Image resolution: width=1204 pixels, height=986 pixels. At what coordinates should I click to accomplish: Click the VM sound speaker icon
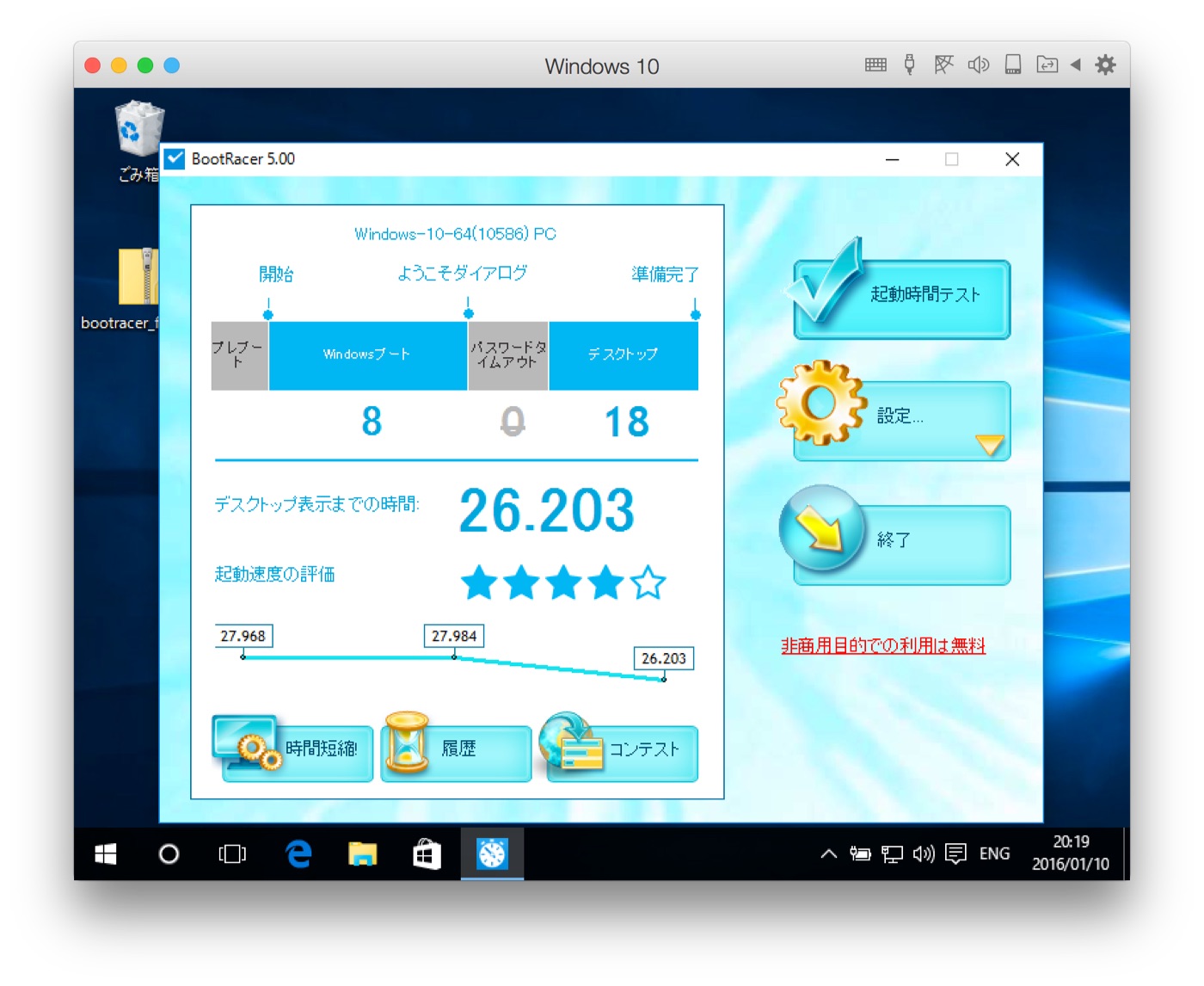978,65
